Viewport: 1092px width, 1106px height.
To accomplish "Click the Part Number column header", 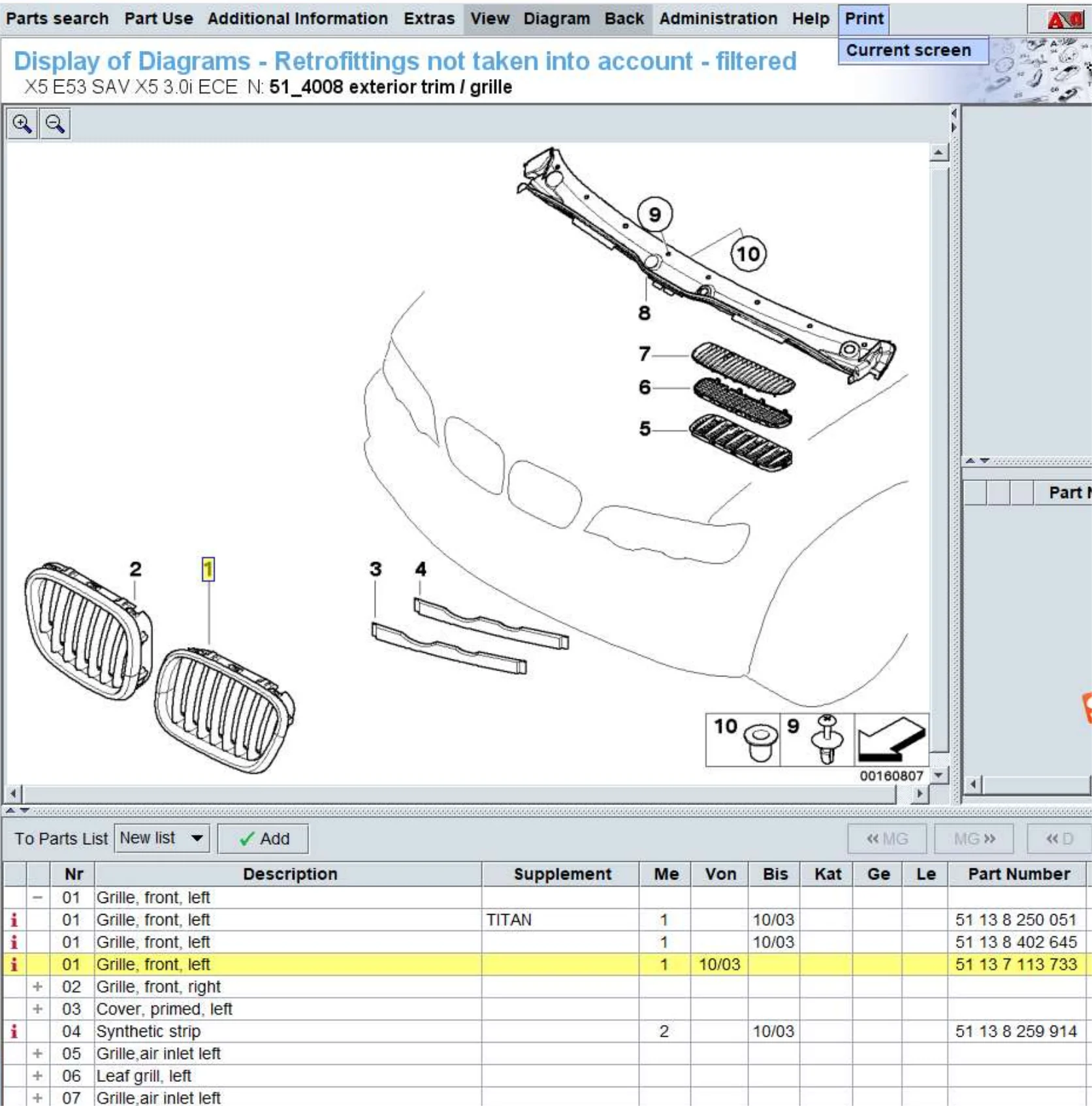I will coord(1018,874).
